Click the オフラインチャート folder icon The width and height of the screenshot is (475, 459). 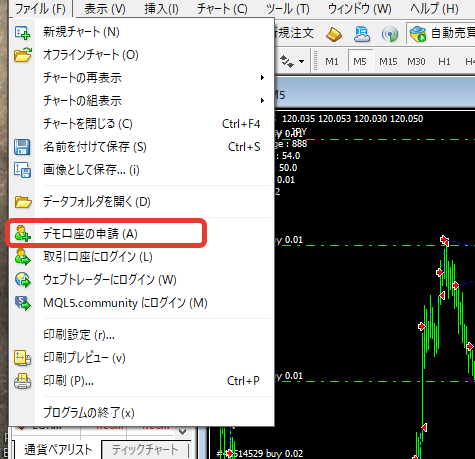coord(23,55)
